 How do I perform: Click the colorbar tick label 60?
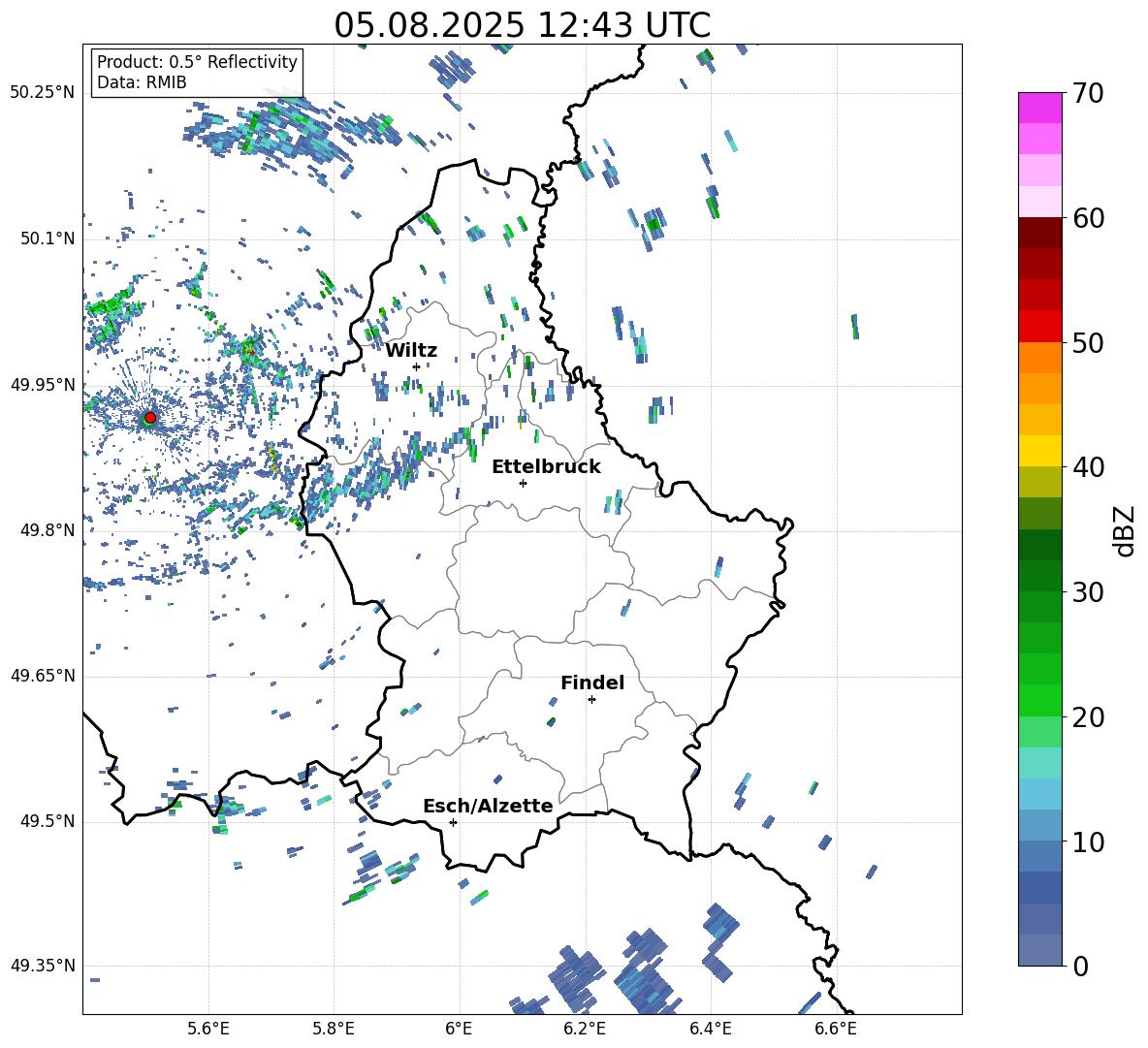1088,218
